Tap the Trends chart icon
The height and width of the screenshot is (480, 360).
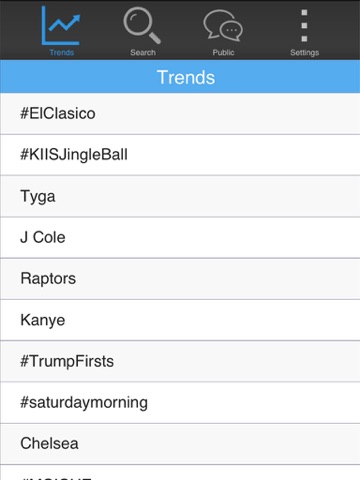point(61,26)
